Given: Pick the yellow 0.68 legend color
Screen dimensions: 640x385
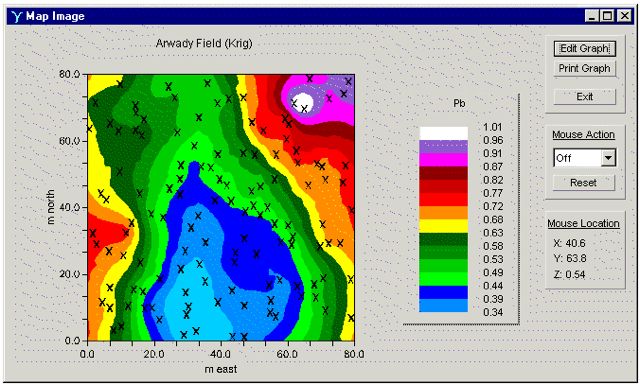Looking at the screenshot, I should [x=443, y=226].
